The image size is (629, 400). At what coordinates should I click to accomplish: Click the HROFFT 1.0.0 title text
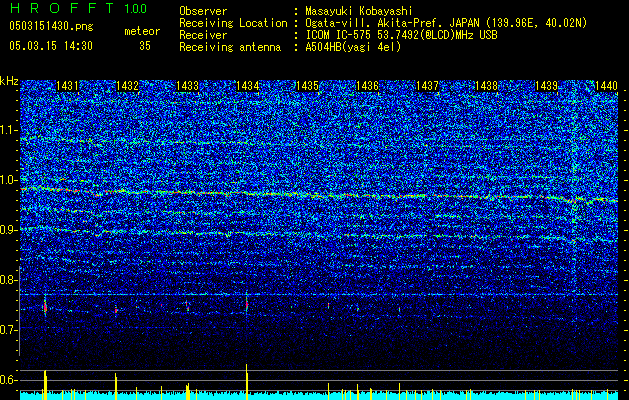(79, 8)
